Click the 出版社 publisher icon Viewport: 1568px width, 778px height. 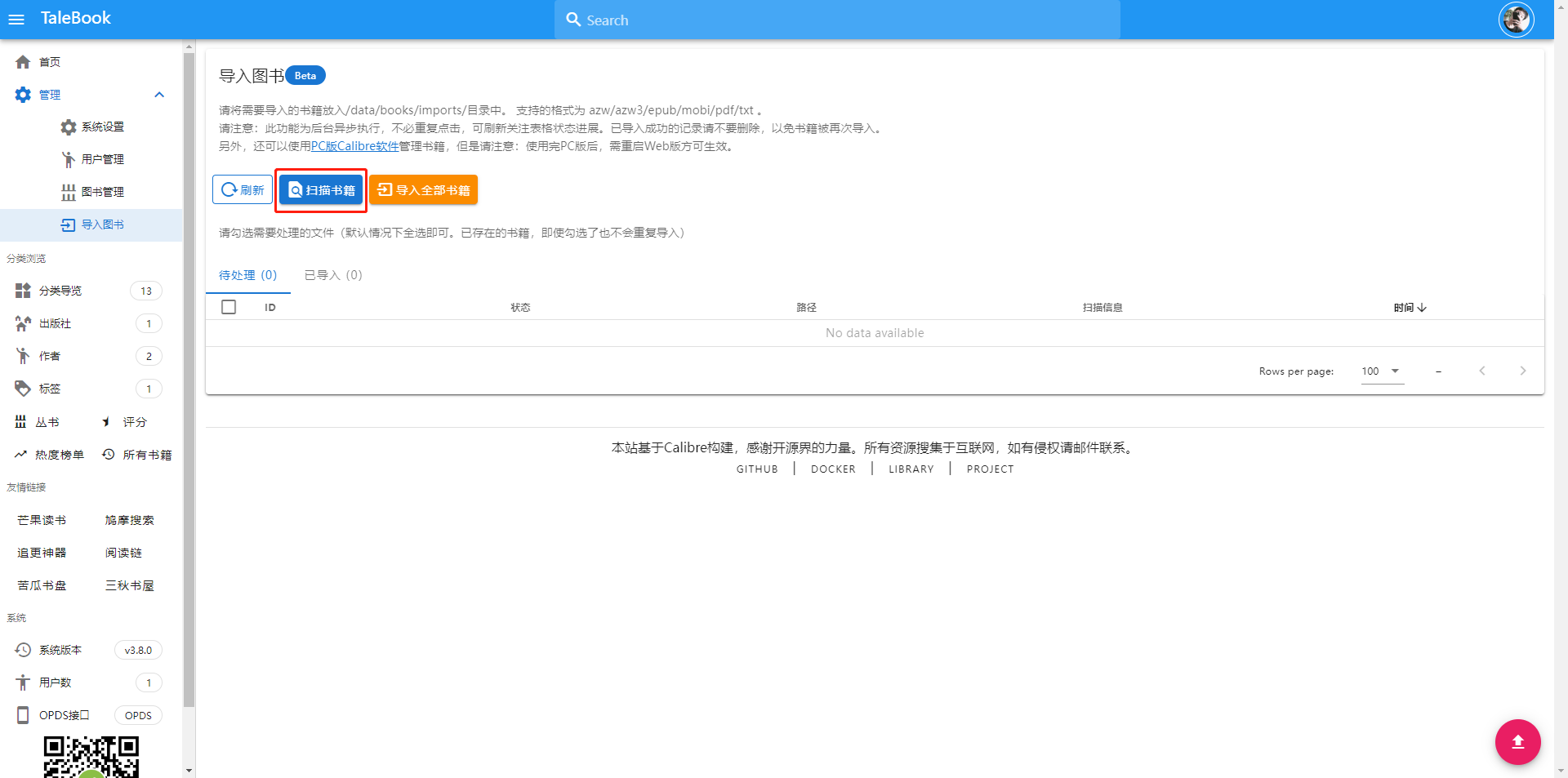pos(23,323)
